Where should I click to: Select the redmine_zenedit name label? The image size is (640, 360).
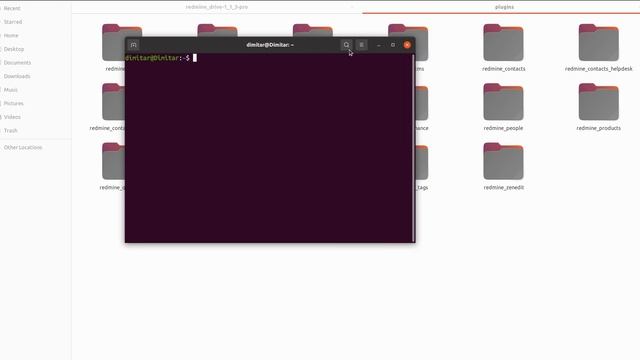(504, 187)
